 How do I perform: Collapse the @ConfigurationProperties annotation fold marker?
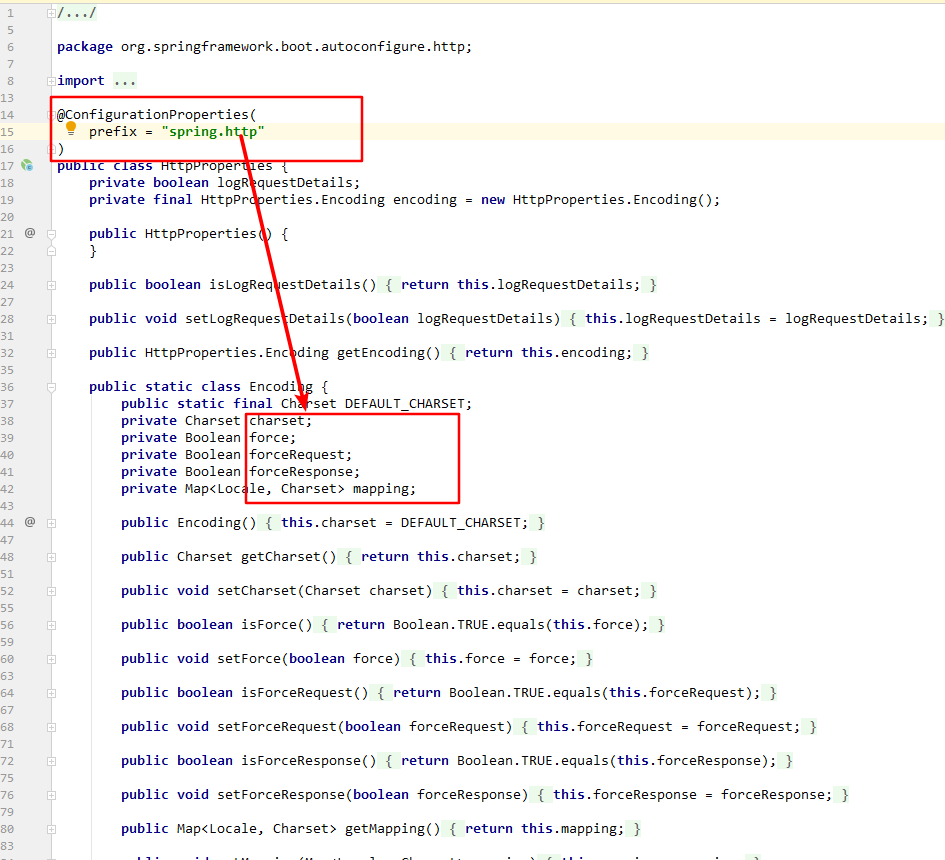pos(51,114)
